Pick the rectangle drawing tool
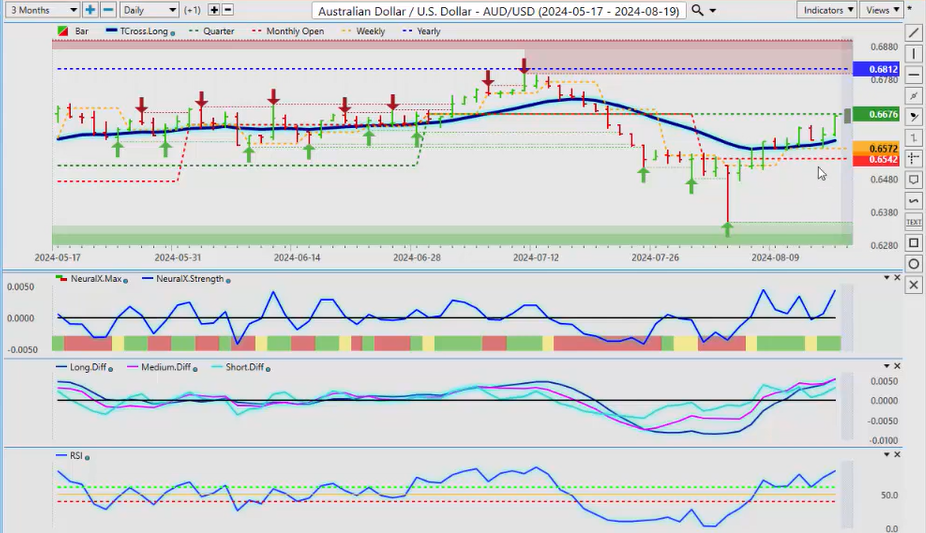 coord(913,243)
